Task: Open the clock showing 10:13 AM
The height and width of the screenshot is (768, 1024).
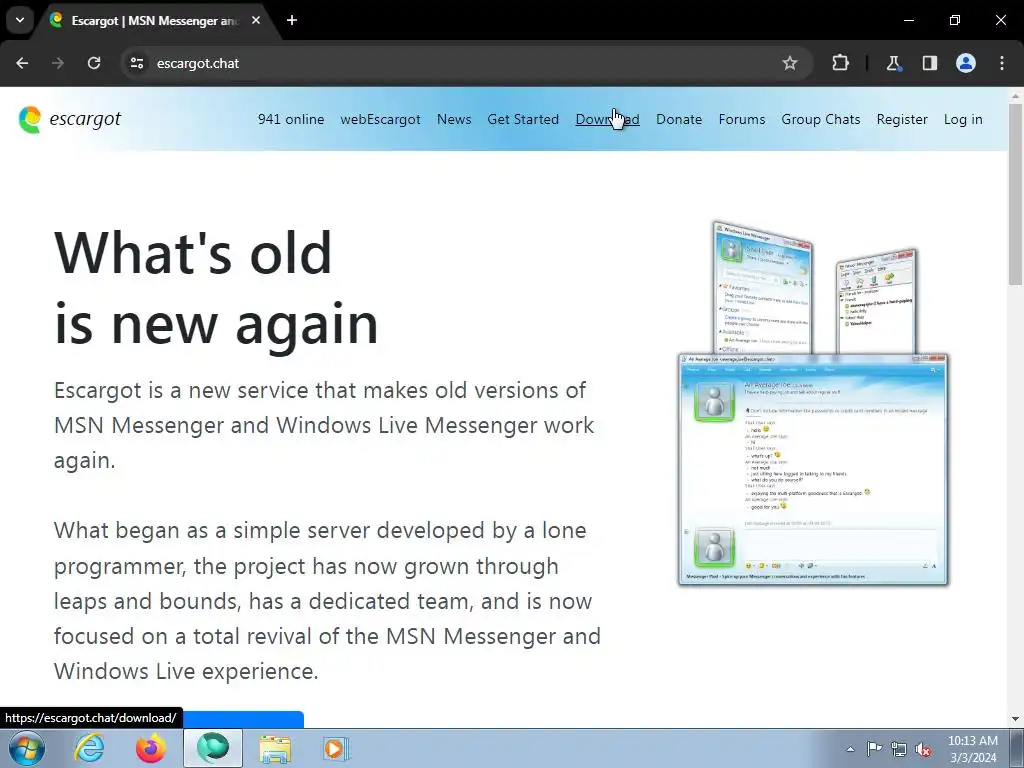Action: pyautogui.click(x=973, y=749)
